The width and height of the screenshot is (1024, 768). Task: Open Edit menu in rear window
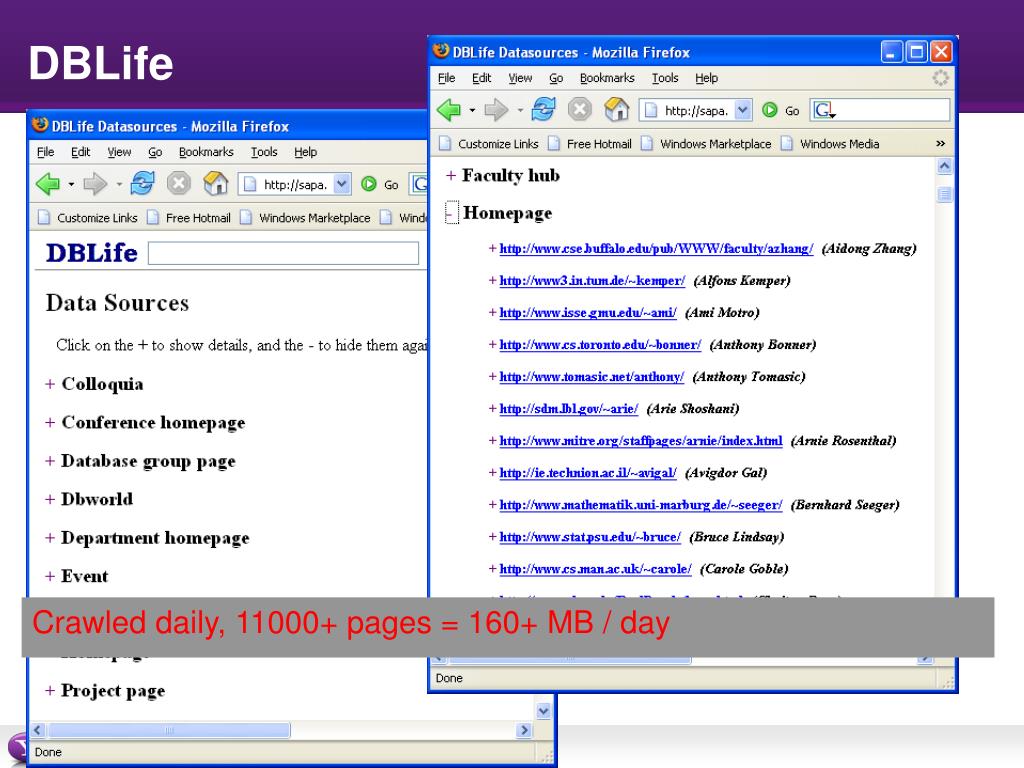[80, 152]
